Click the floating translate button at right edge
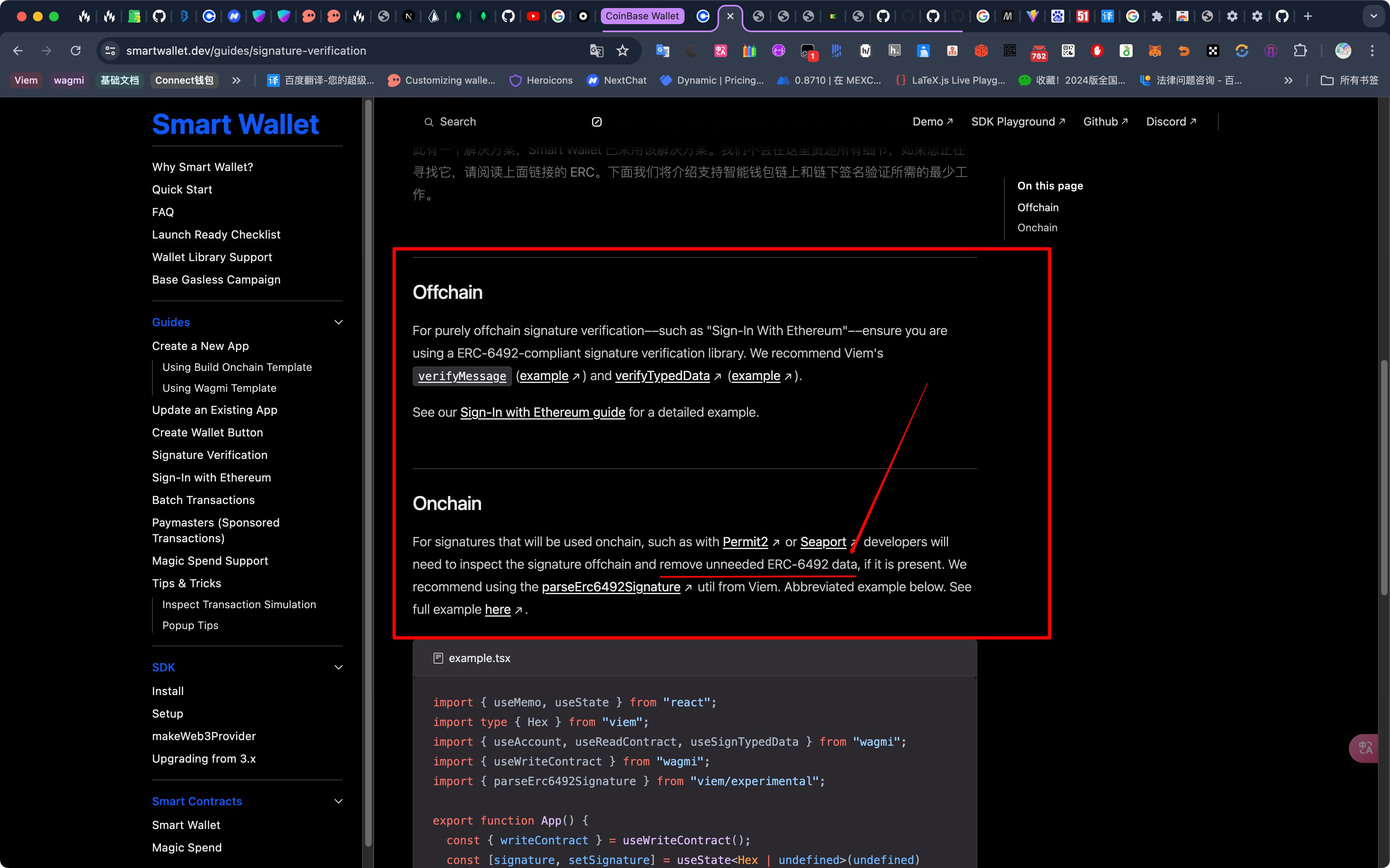The height and width of the screenshot is (868, 1390). pyautogui.click(x=1364, y=748)
